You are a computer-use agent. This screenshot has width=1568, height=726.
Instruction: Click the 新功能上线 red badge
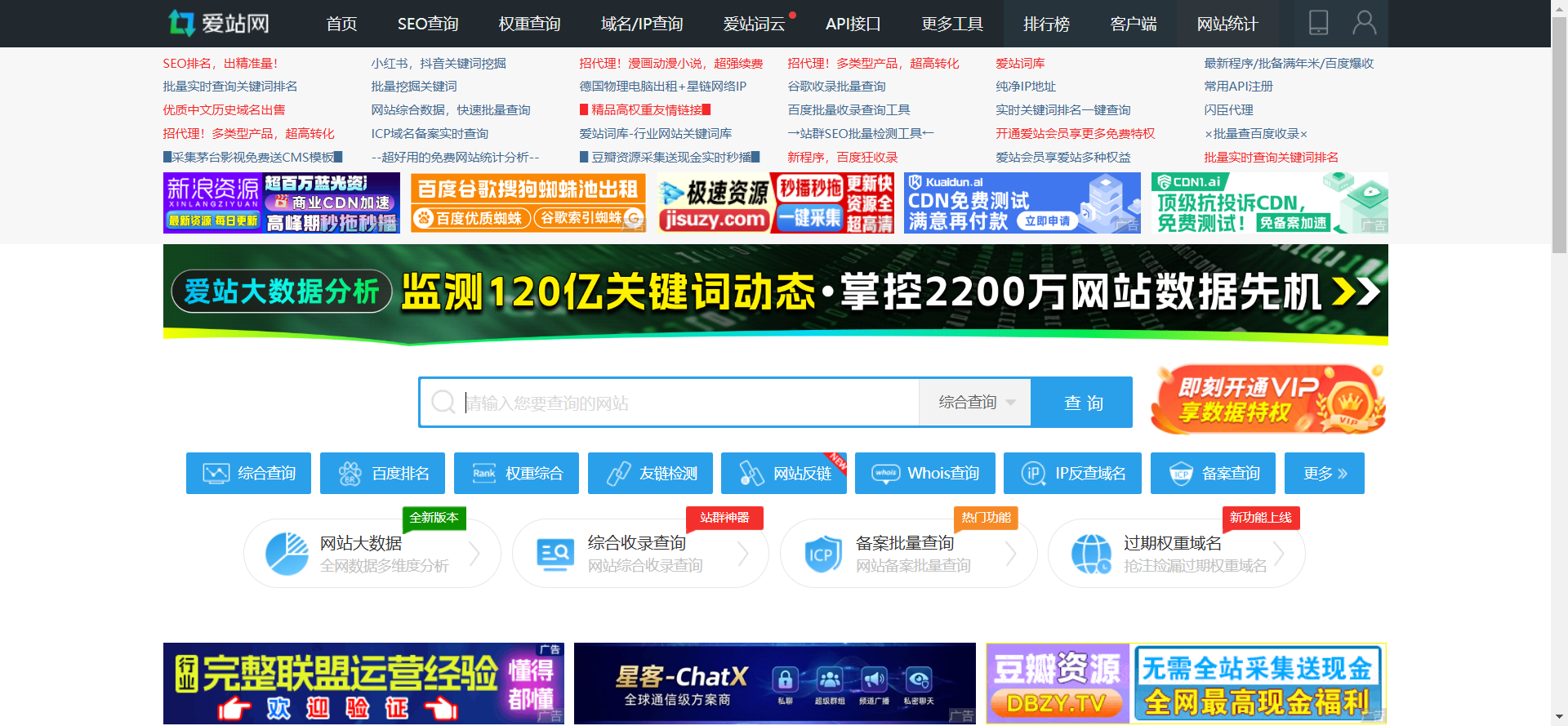click(1261, 518)
